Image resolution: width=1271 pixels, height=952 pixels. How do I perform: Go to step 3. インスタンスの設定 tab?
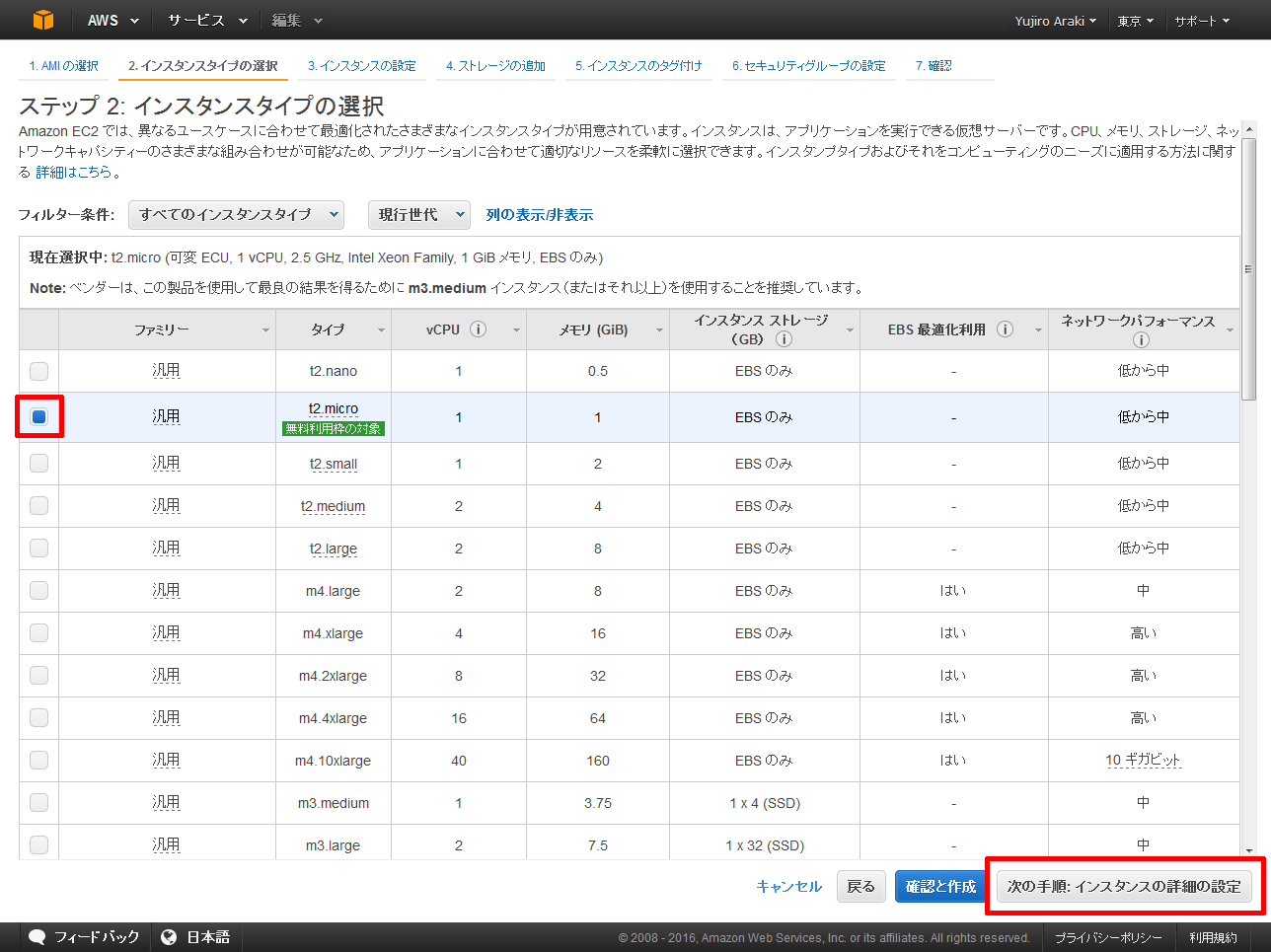click(x=362, y=66)
